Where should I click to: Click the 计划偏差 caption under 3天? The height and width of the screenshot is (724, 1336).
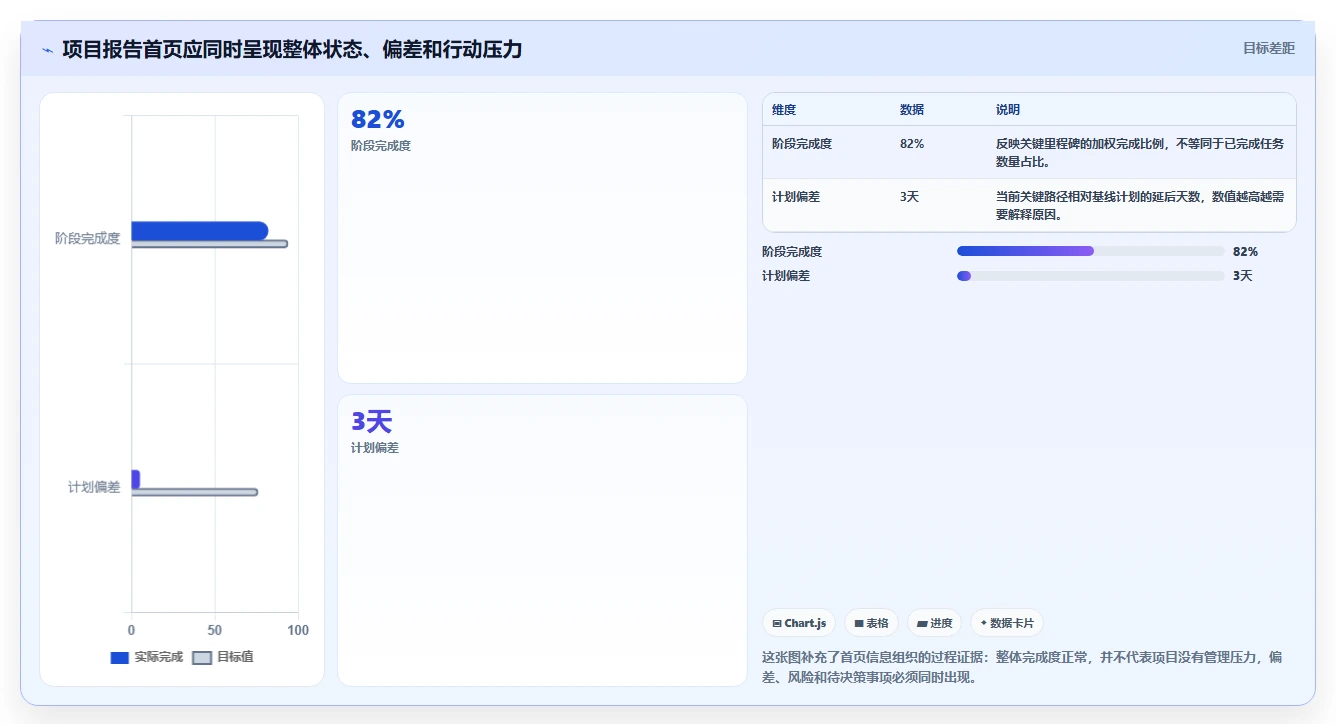375,448
